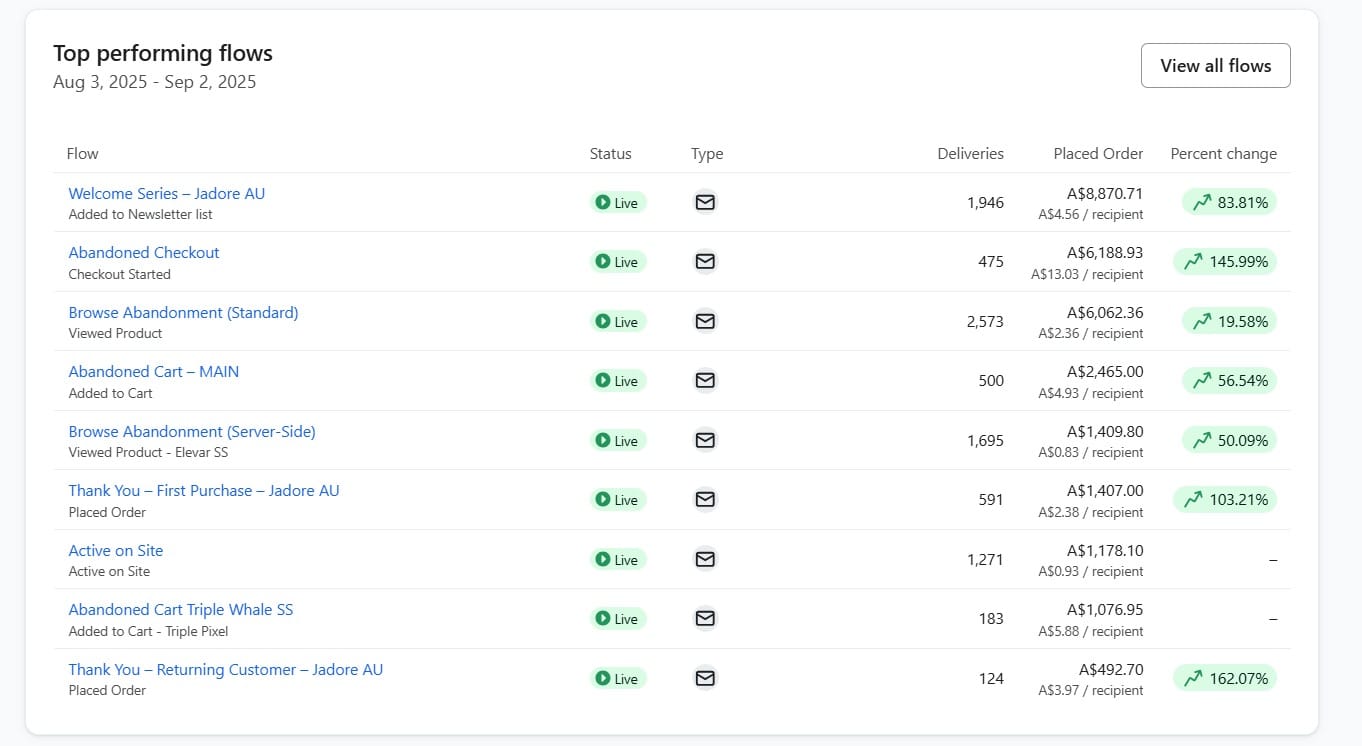Click the Deliveries column header
1362x746 pixels.
click(970, 154)
